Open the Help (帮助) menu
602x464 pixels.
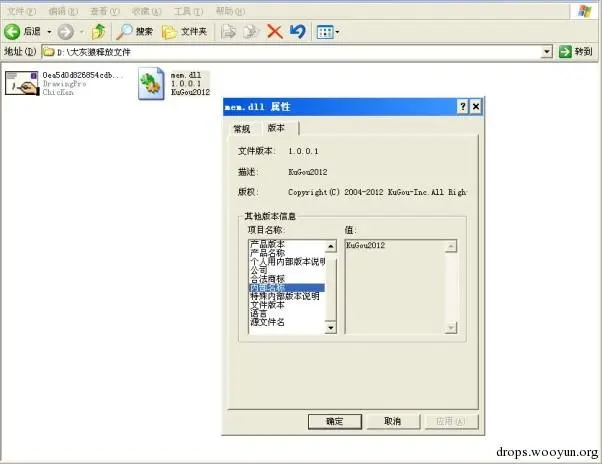[230, 11]
